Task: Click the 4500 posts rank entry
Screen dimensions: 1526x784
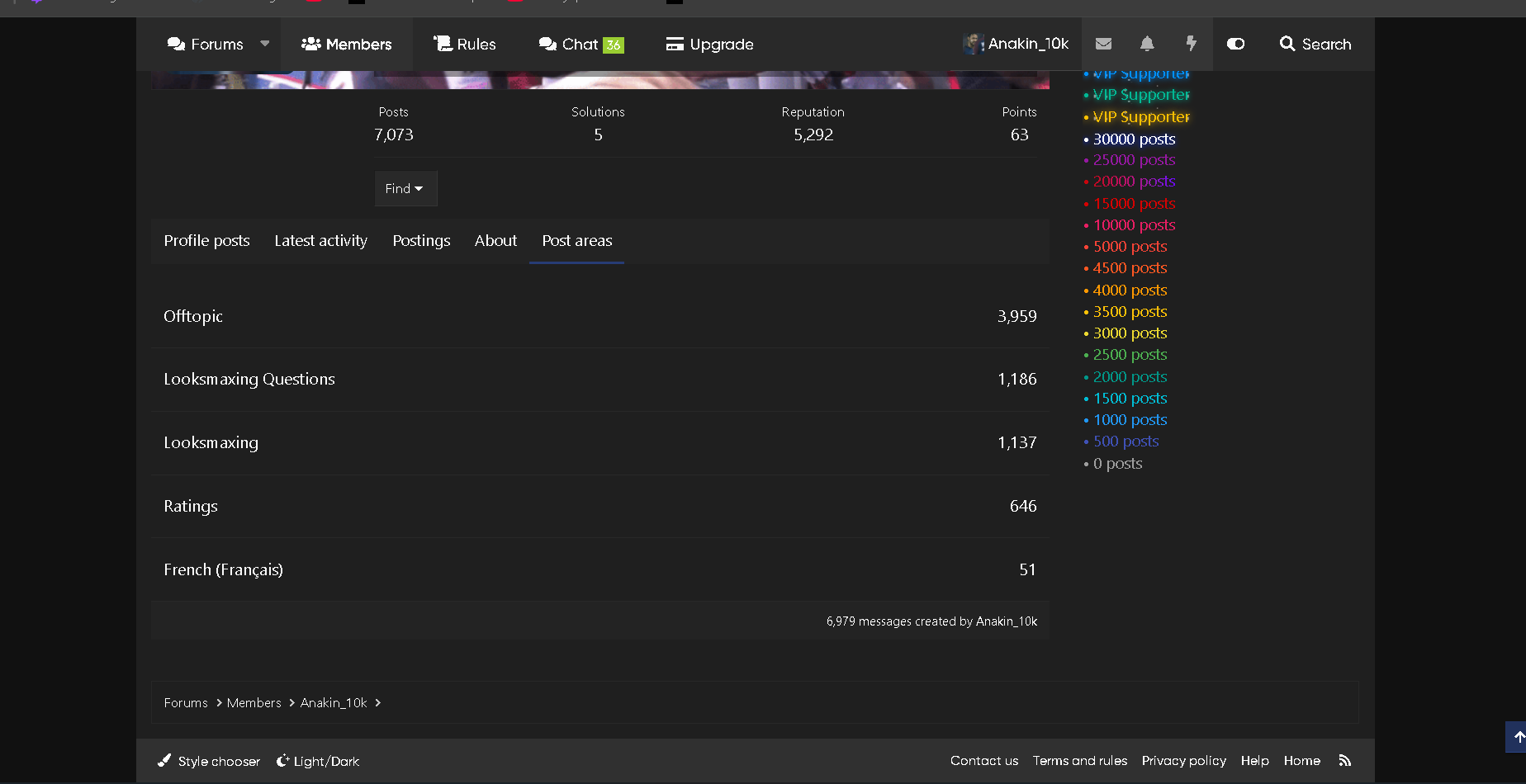Action: (x=1130, y=268)
